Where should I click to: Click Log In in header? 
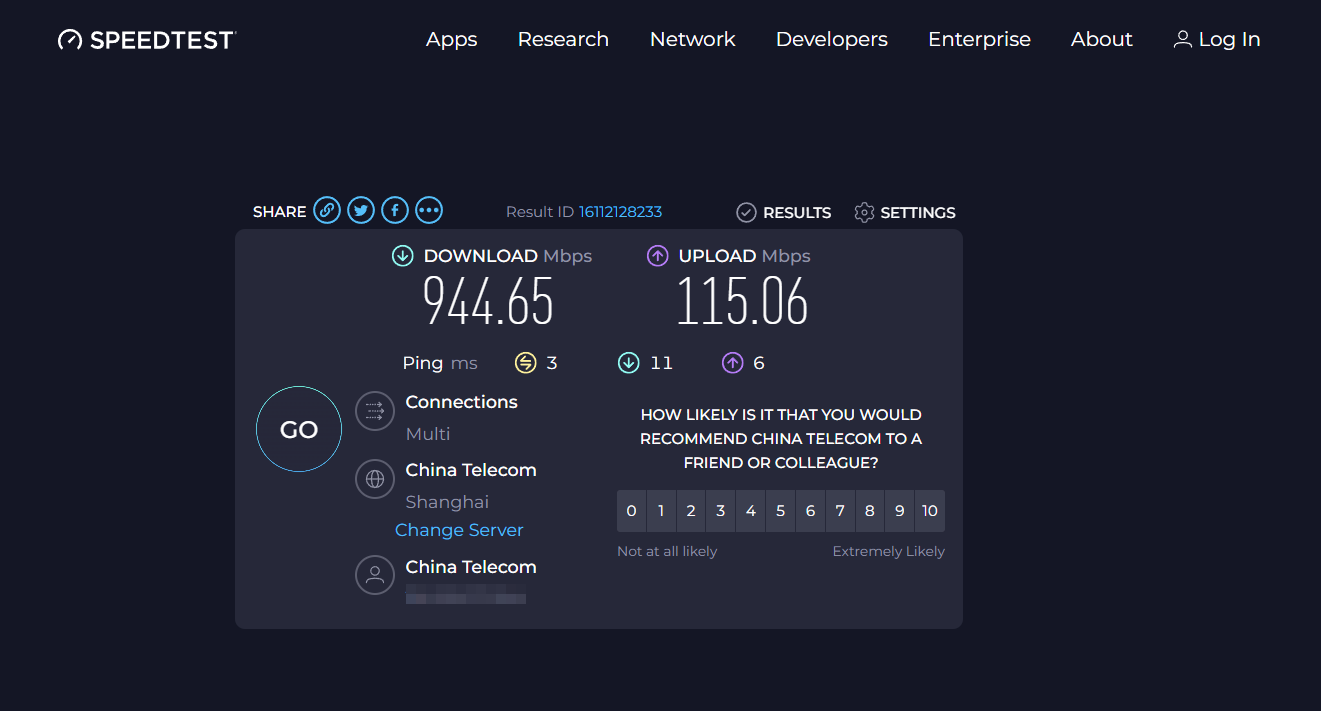[x=1216, y=40]
